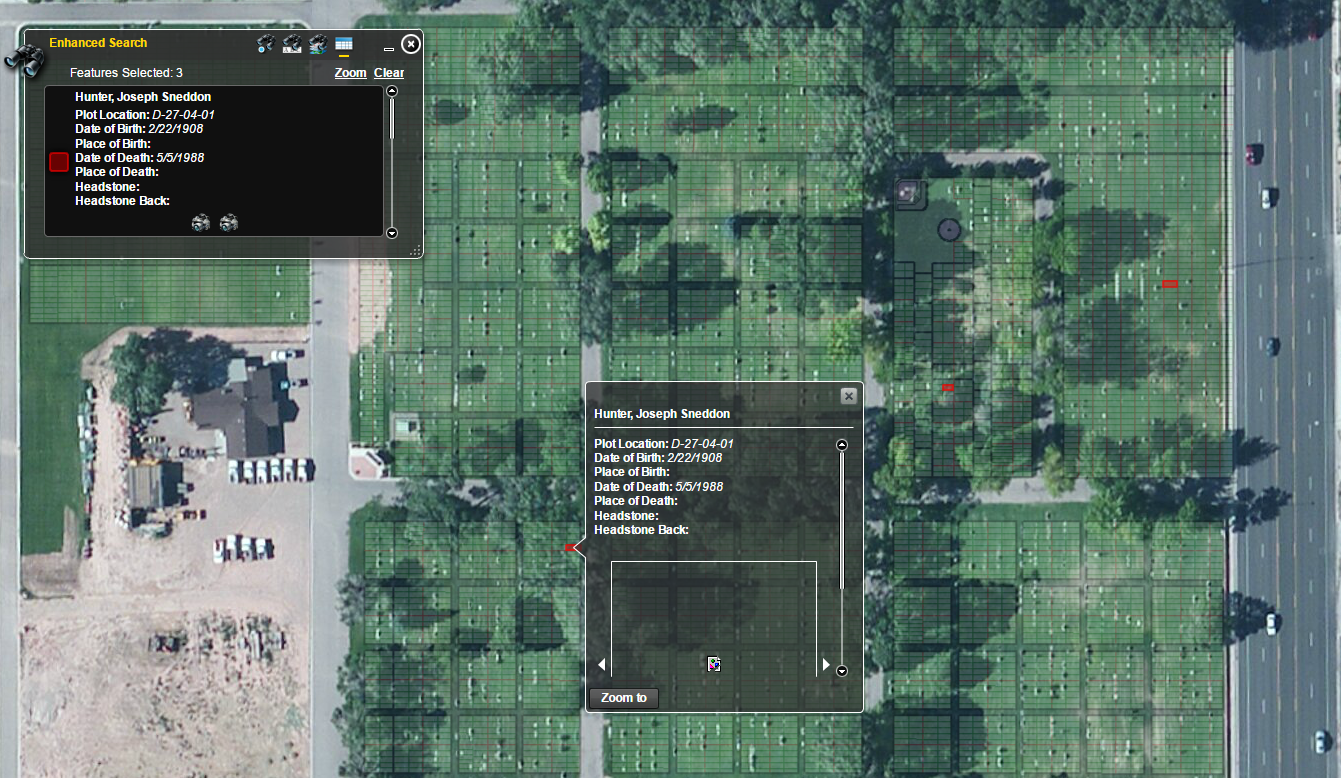
Task: Click 'Date of Death: 5/5/1988' in Enhanced Search
Action: [140, 158]
